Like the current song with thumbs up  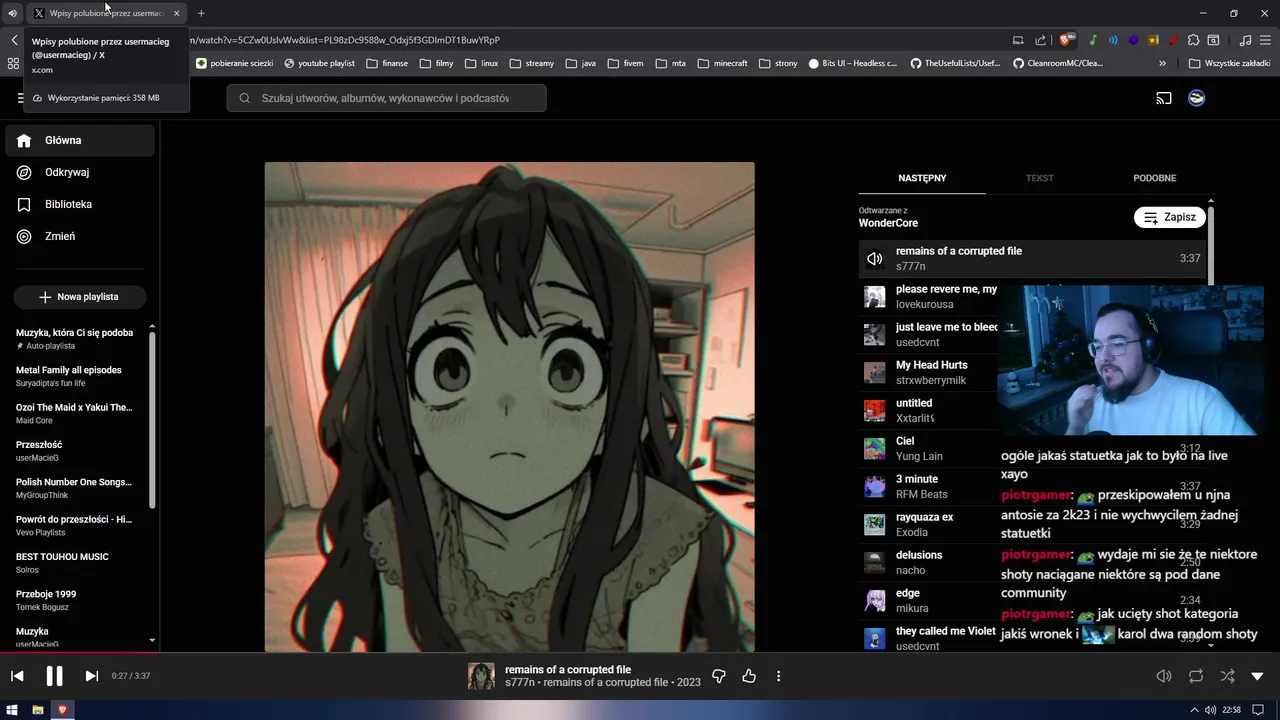coord(749,676)
